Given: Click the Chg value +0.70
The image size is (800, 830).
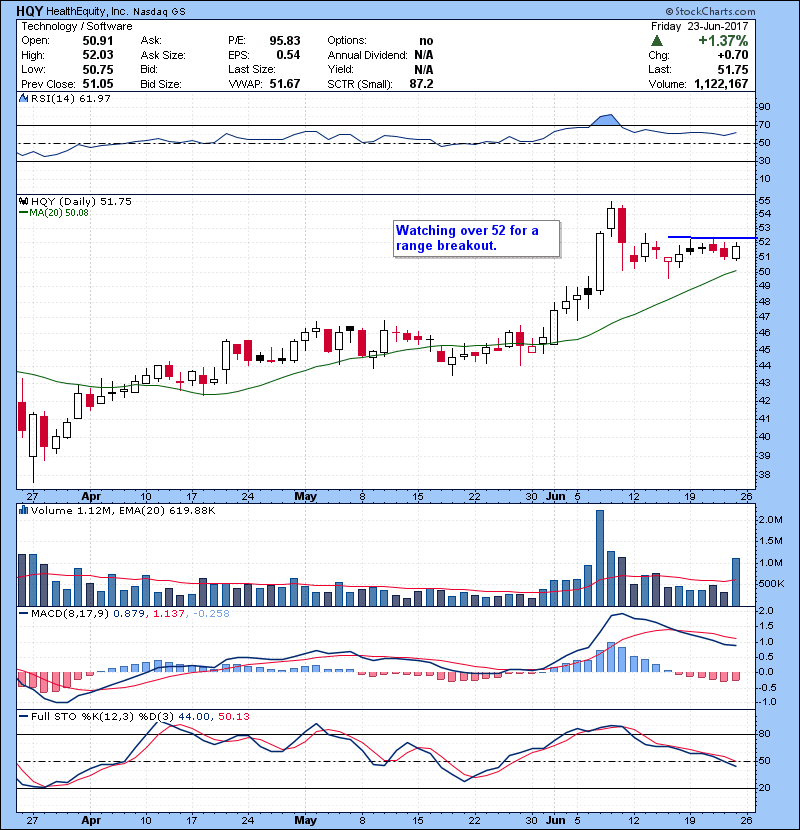Looking at the screenshot, I should (733, 55).
